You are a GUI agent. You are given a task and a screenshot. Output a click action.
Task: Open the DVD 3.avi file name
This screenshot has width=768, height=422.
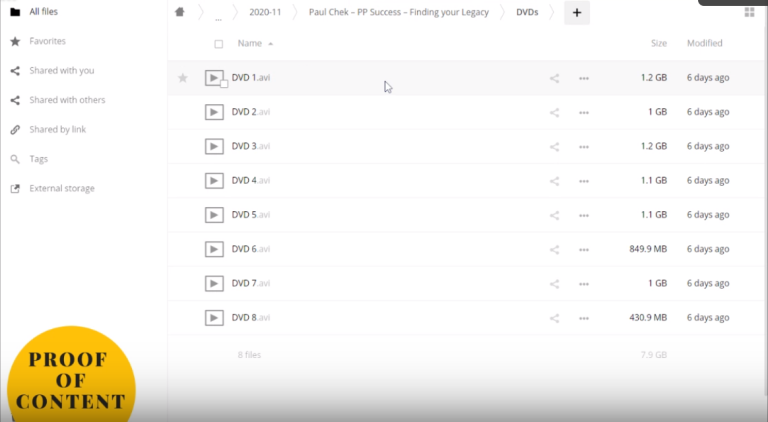(251, 146)
